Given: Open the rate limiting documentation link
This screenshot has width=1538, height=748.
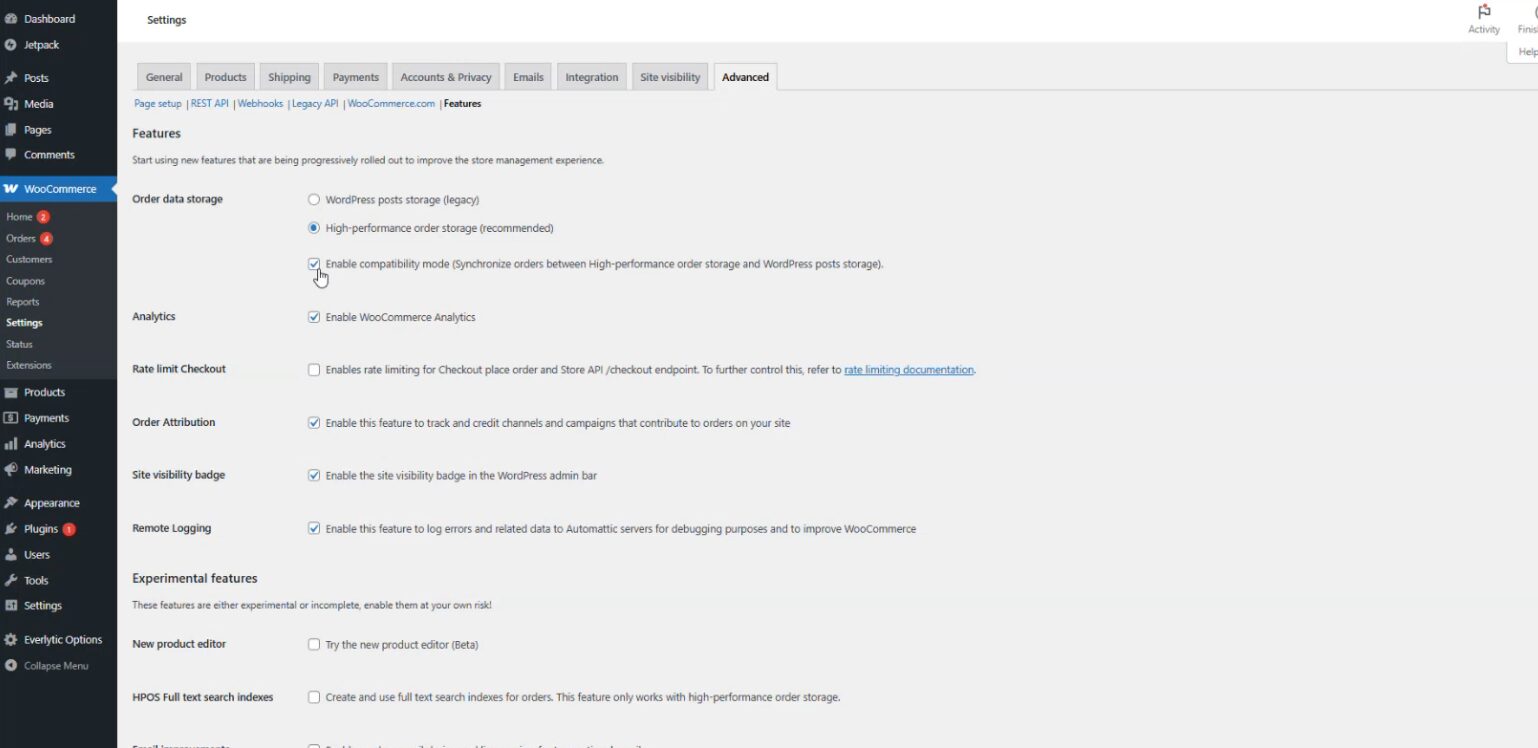Looking at the screenshot, I should pyautogui.click(x=908, y=370).
